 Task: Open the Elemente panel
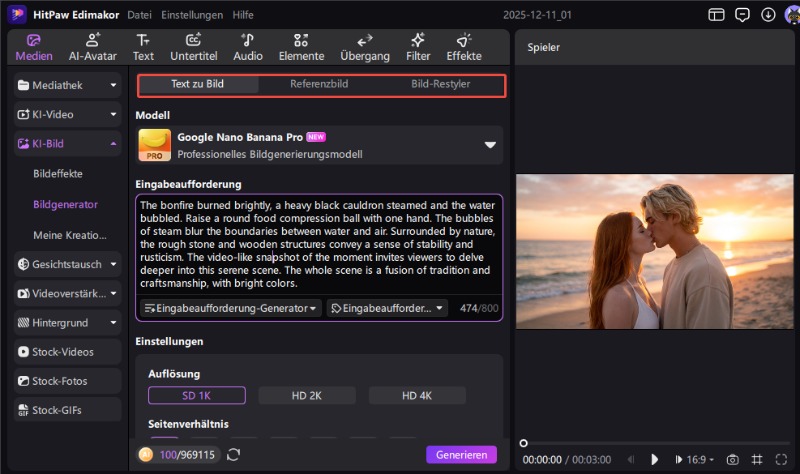click(301, 47)
